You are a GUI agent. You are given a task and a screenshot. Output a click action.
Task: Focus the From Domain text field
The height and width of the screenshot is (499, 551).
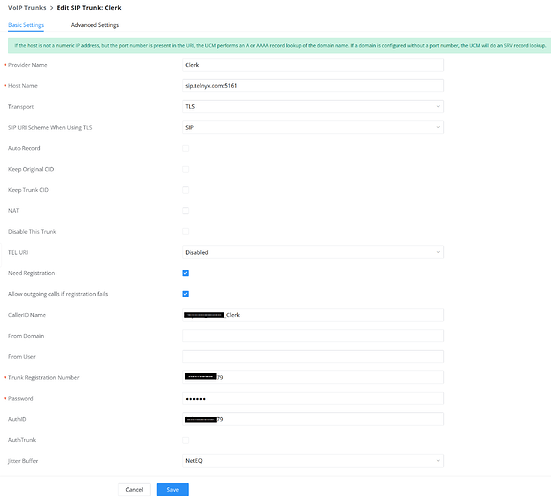tap(313, 336)
